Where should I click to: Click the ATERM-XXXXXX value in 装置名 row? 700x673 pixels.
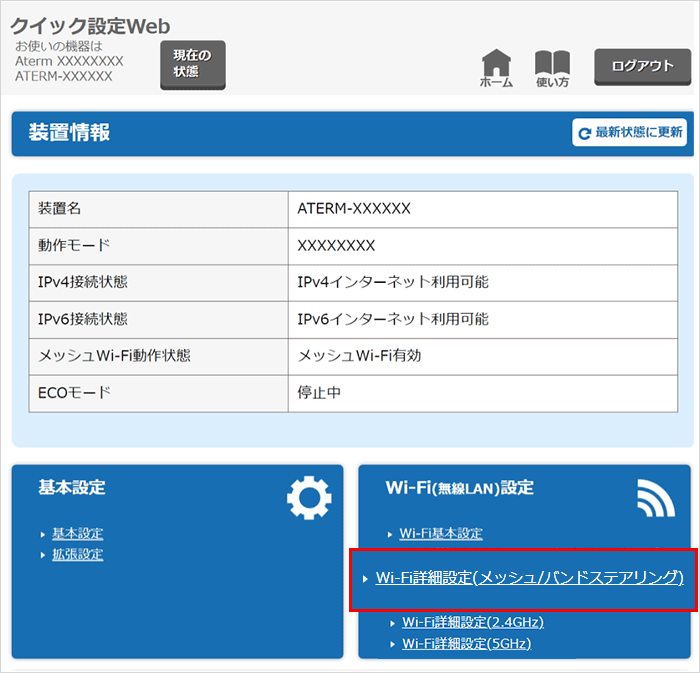click(354, 209)
